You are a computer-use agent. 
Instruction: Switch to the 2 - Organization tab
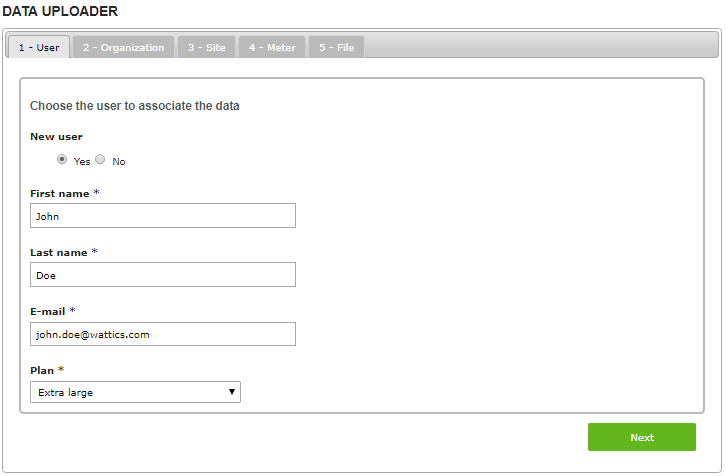pyautogui.click(x=123, y=47)
